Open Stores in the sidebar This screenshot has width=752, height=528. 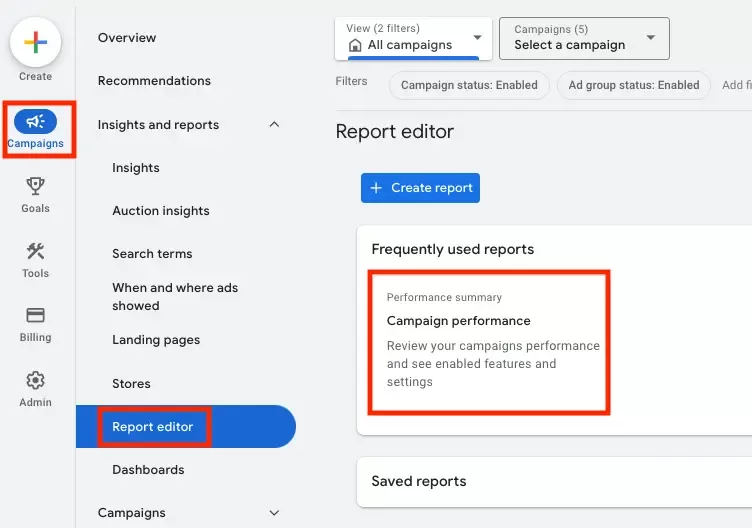[x=131, y=384]
